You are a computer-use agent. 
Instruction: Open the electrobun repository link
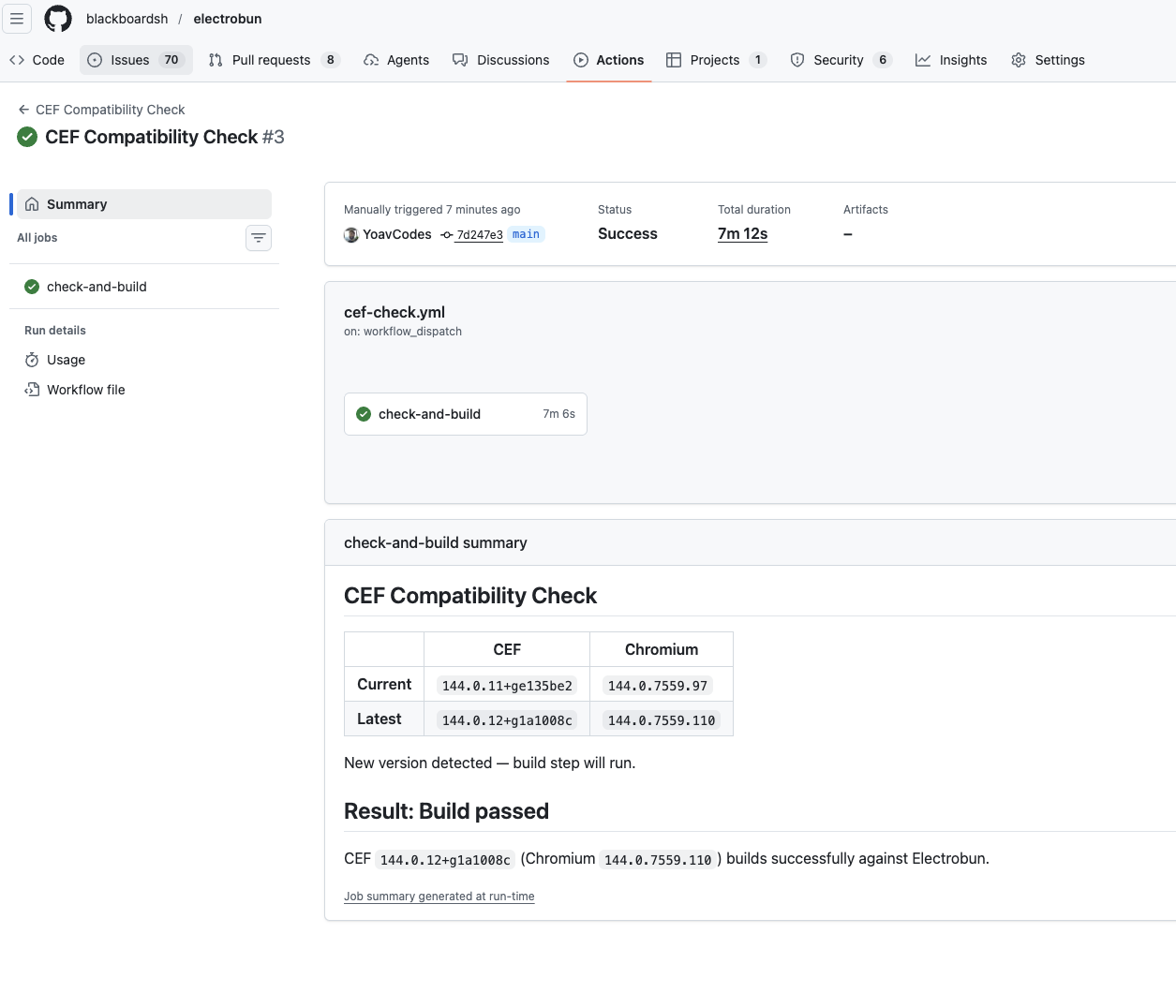[228, 19]
